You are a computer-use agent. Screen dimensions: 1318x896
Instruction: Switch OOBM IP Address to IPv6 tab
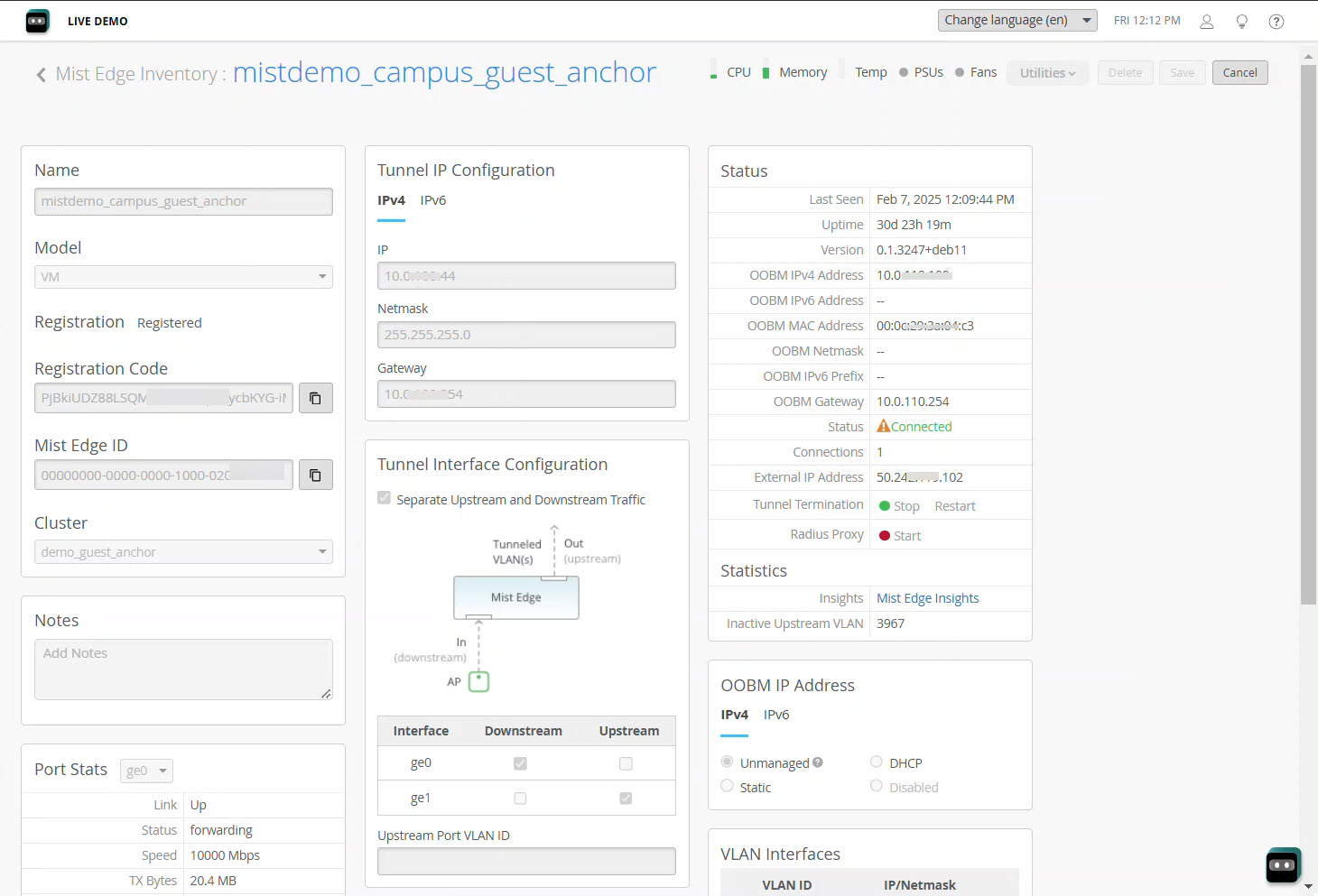pos(776,715)
